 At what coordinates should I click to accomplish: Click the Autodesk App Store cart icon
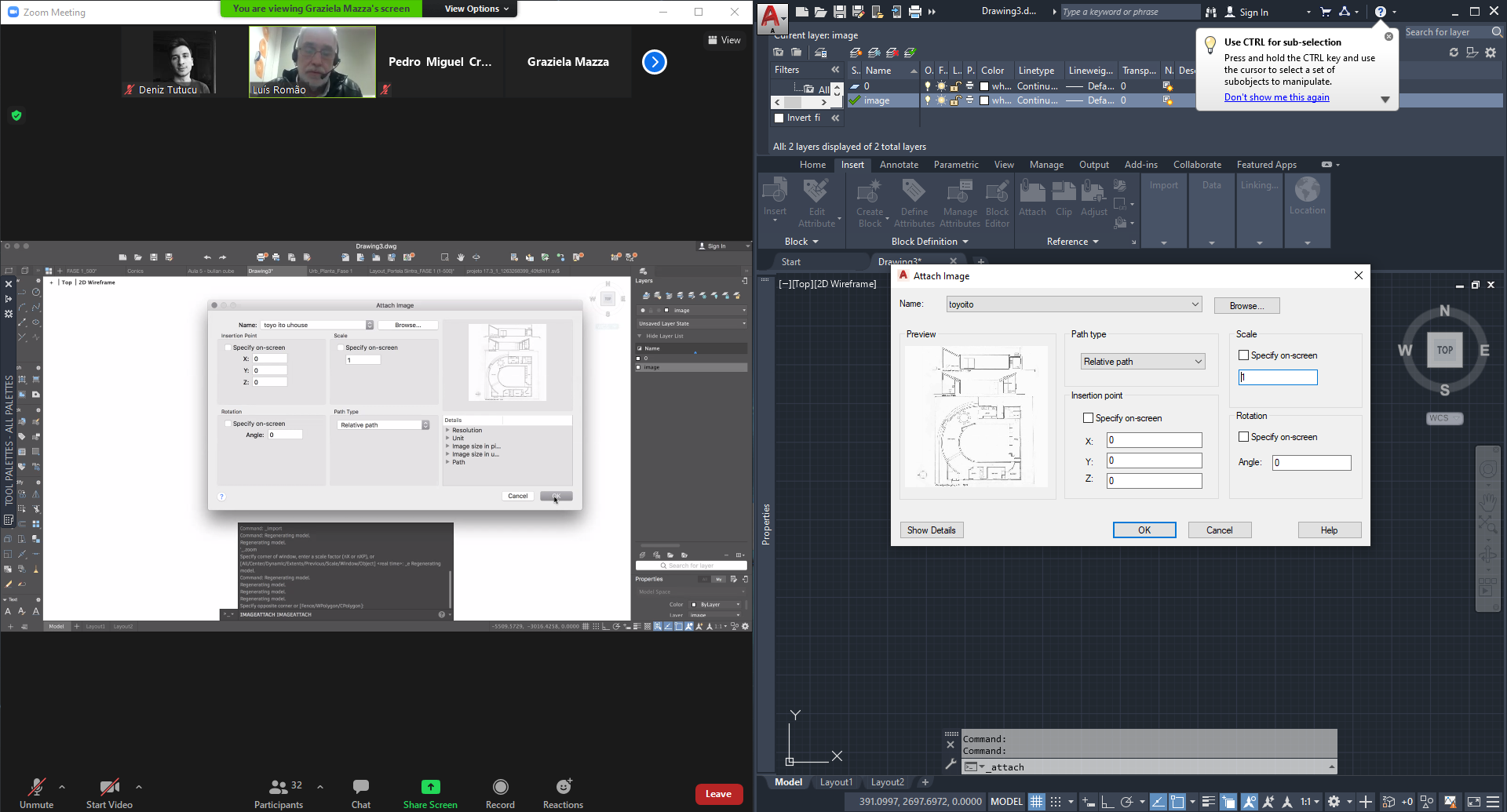[x=1326, y=12]
